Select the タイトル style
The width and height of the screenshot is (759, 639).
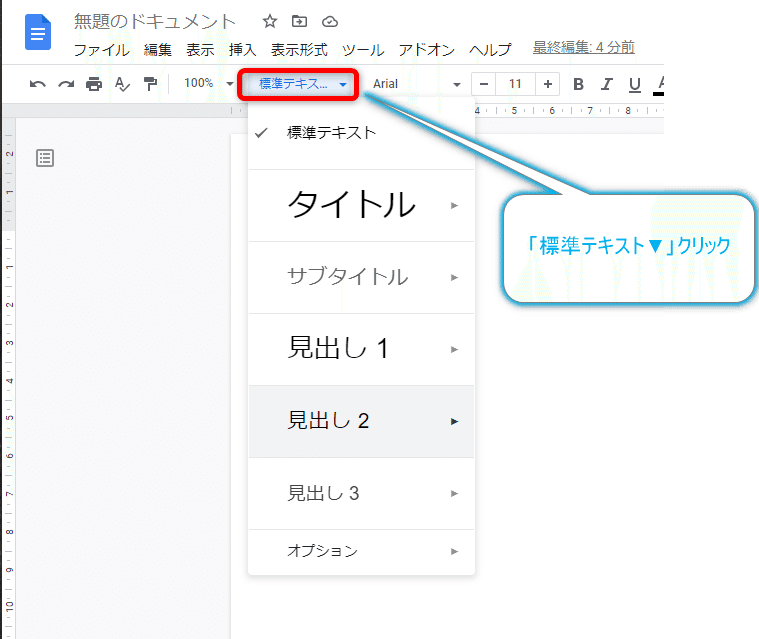point(361,205)
